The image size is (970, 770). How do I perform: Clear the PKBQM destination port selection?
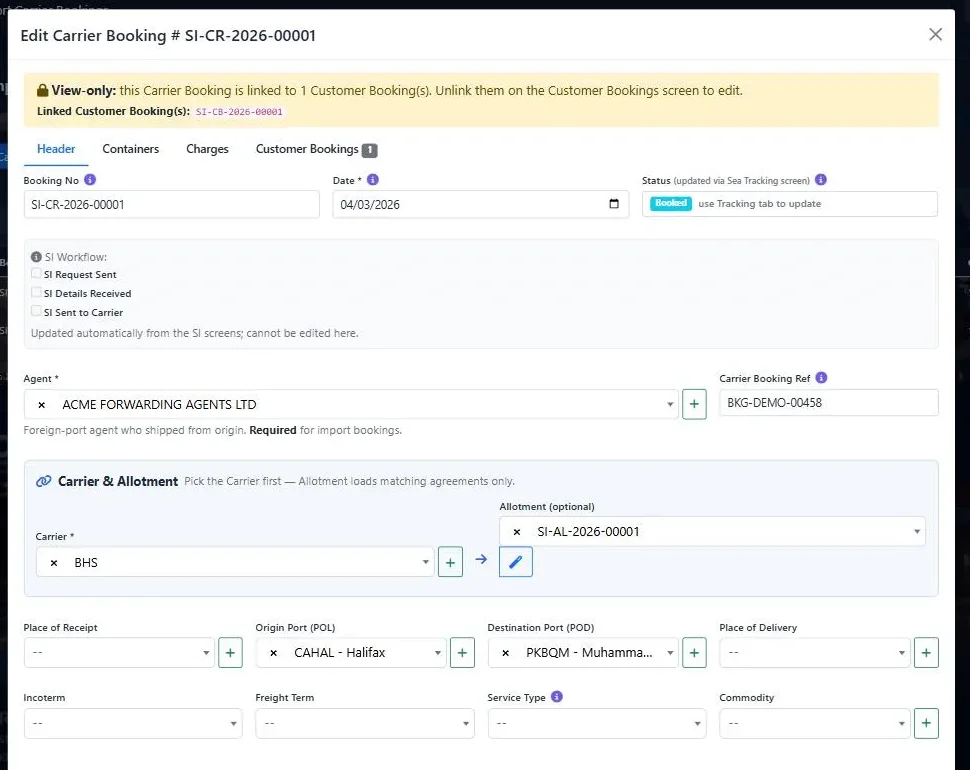(x=505, y=653)
